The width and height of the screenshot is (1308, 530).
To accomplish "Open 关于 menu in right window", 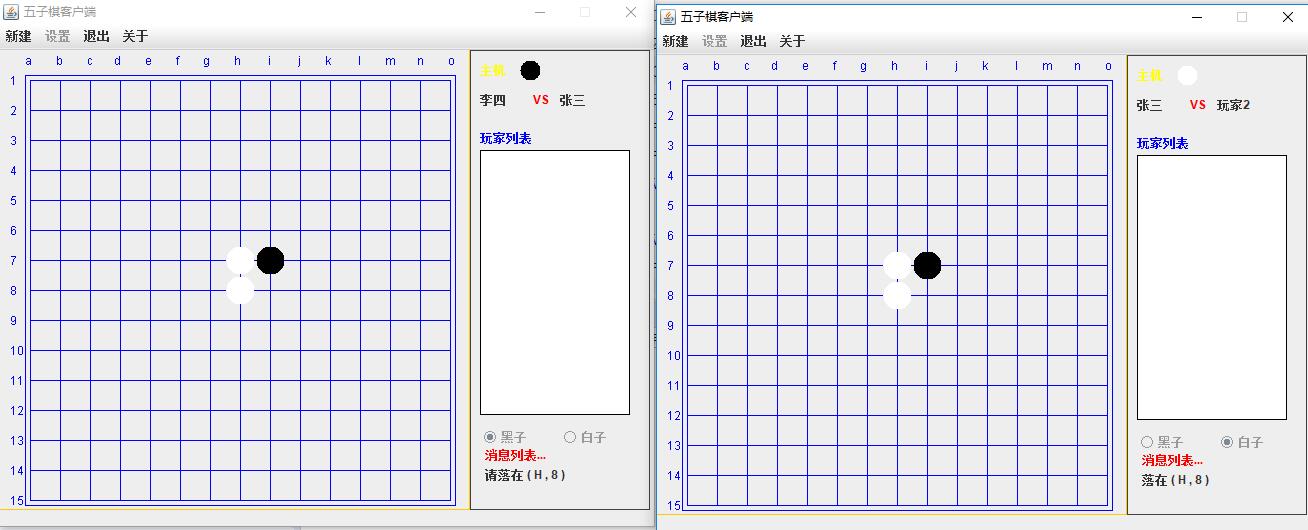I will [792, 41].
